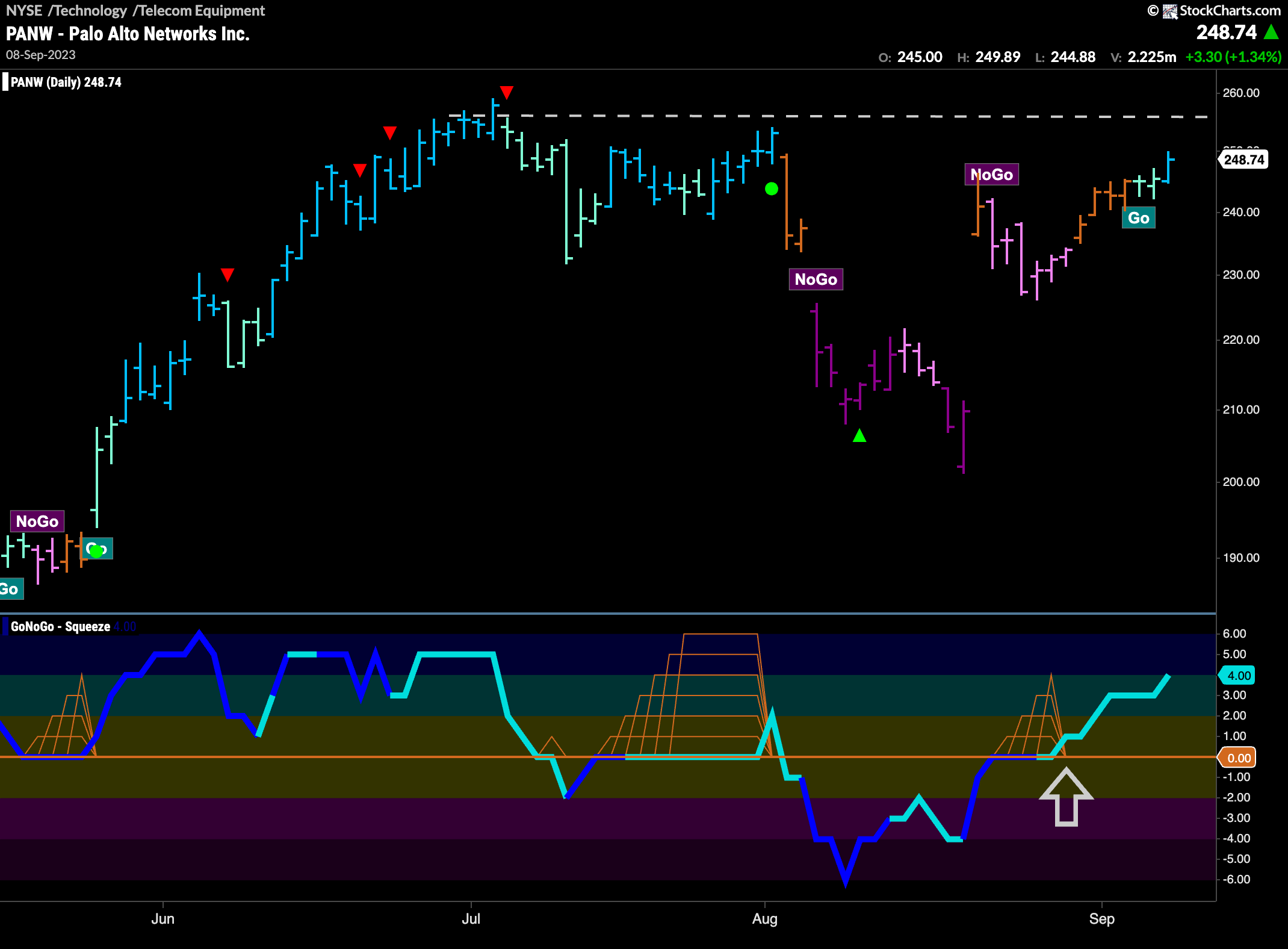
Task: Click the Jul label on the time axis
Action: [471, 919]
